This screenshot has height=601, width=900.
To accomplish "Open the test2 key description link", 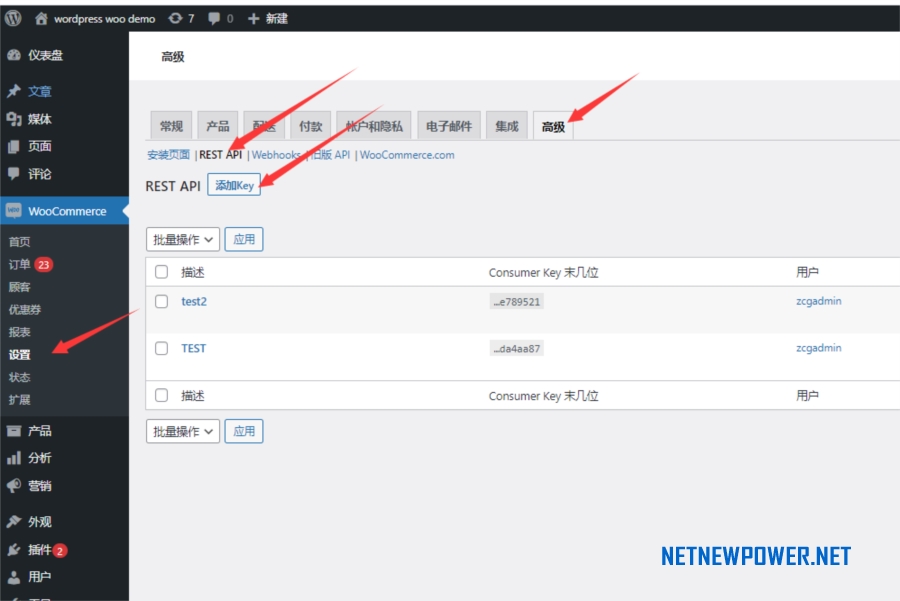I will pos(194,301).
